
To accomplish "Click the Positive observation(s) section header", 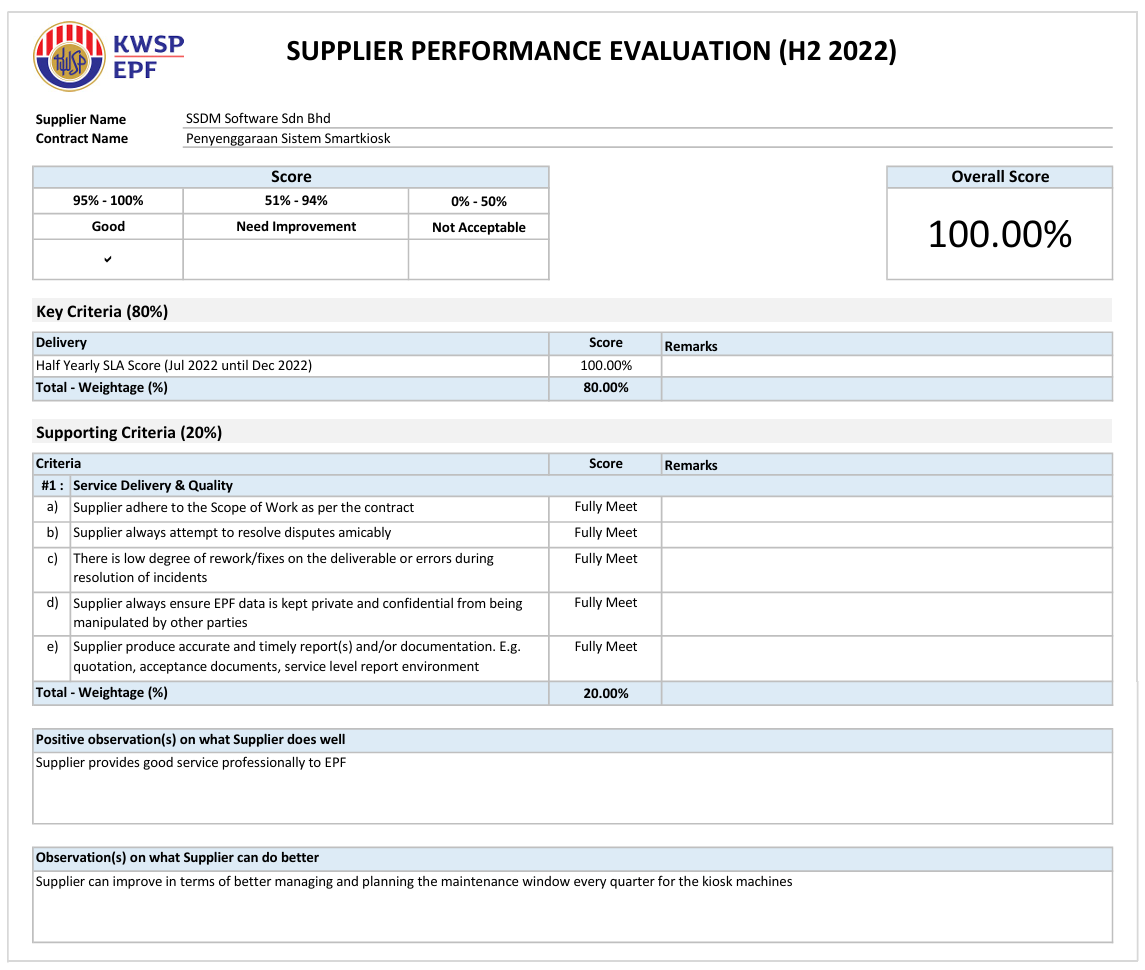I will click(x=572, y=740).
